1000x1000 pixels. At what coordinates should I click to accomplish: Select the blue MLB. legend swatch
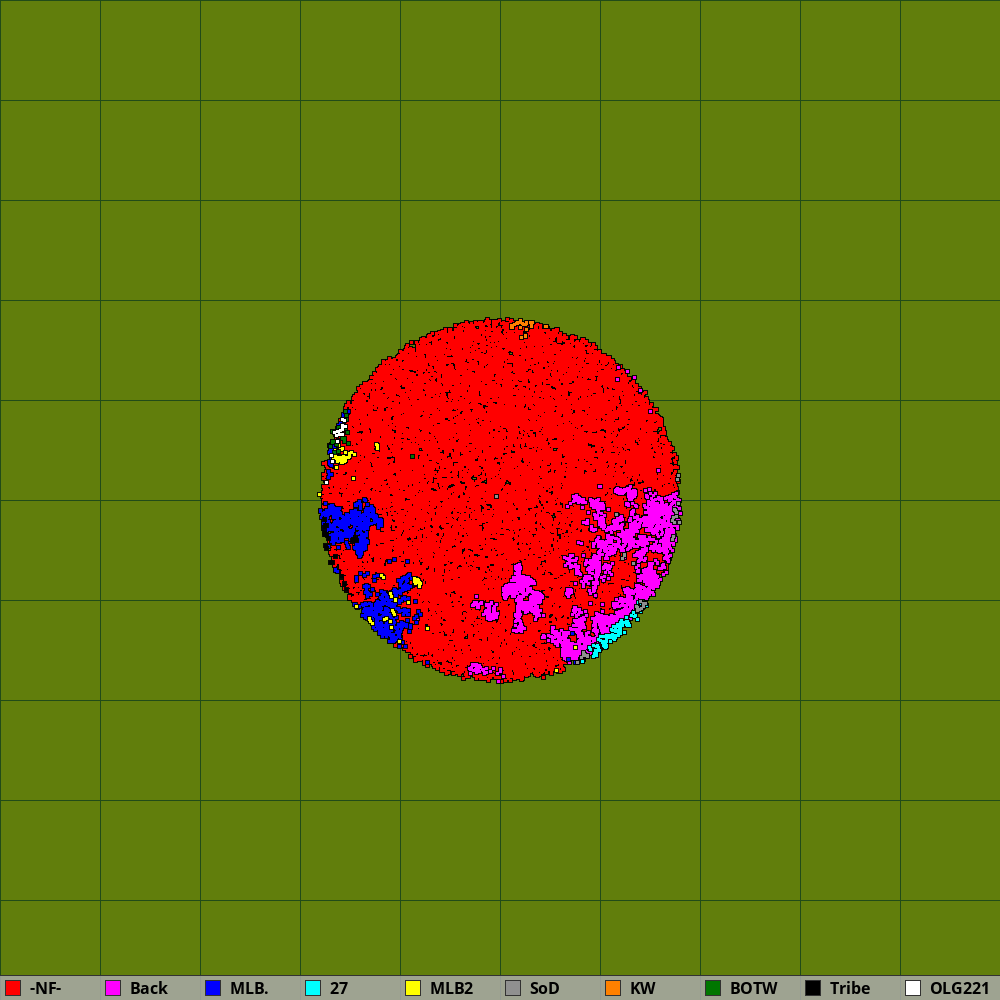tap(213, 988)
